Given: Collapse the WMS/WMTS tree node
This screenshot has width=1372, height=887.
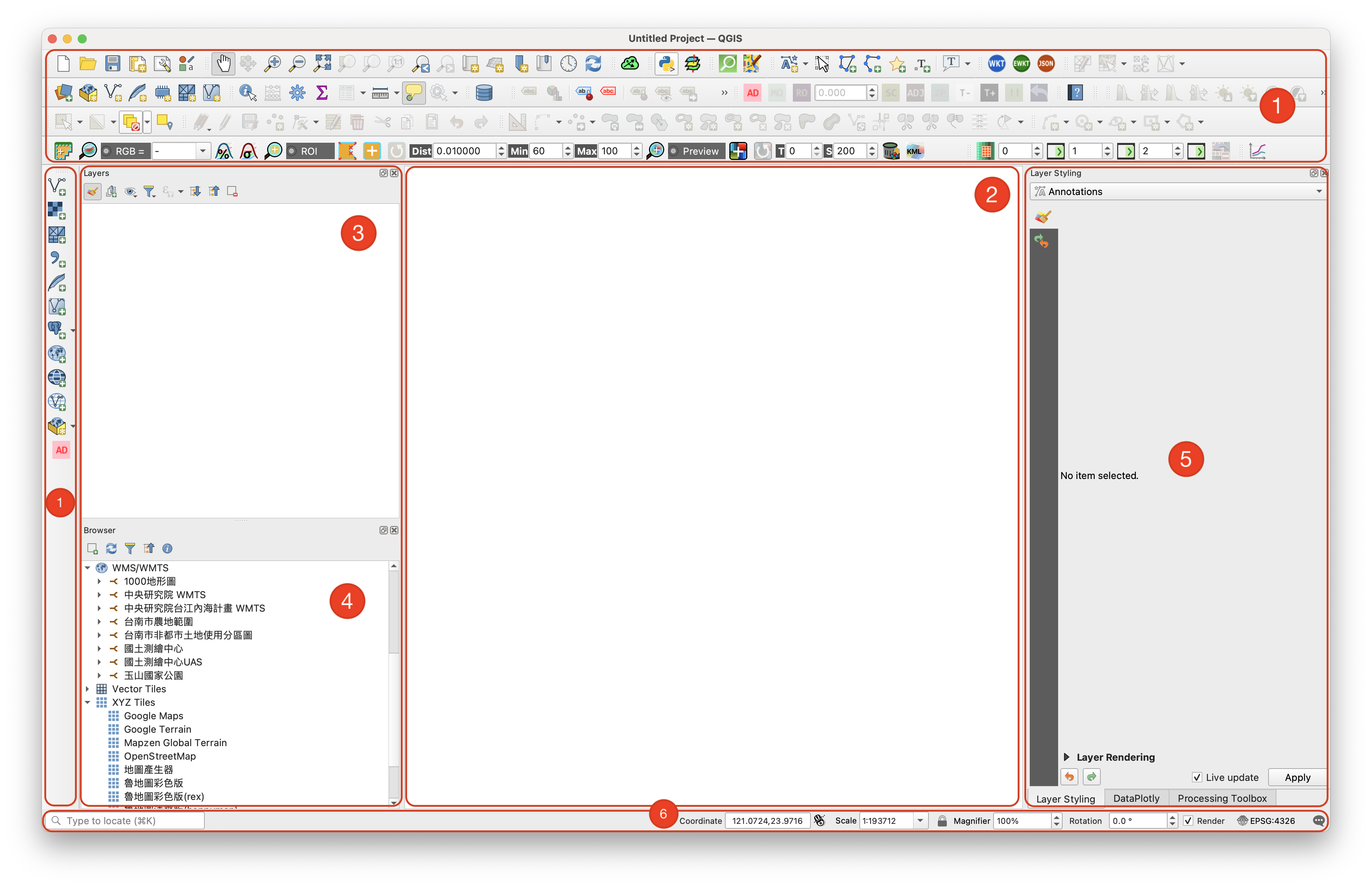Looking at the screenshot, I should tap(87, 568).
